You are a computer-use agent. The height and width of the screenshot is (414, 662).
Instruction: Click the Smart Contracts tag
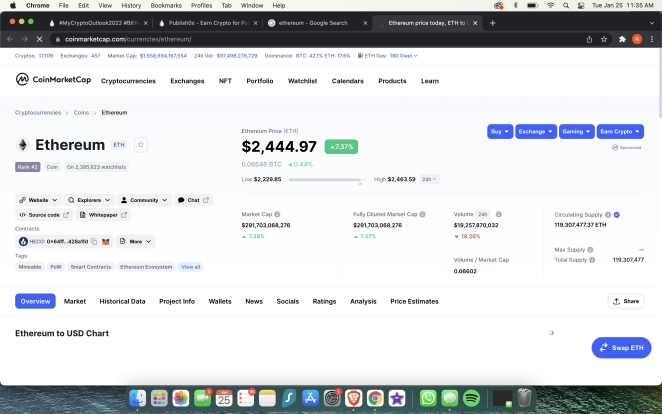[x=91, y=267]
